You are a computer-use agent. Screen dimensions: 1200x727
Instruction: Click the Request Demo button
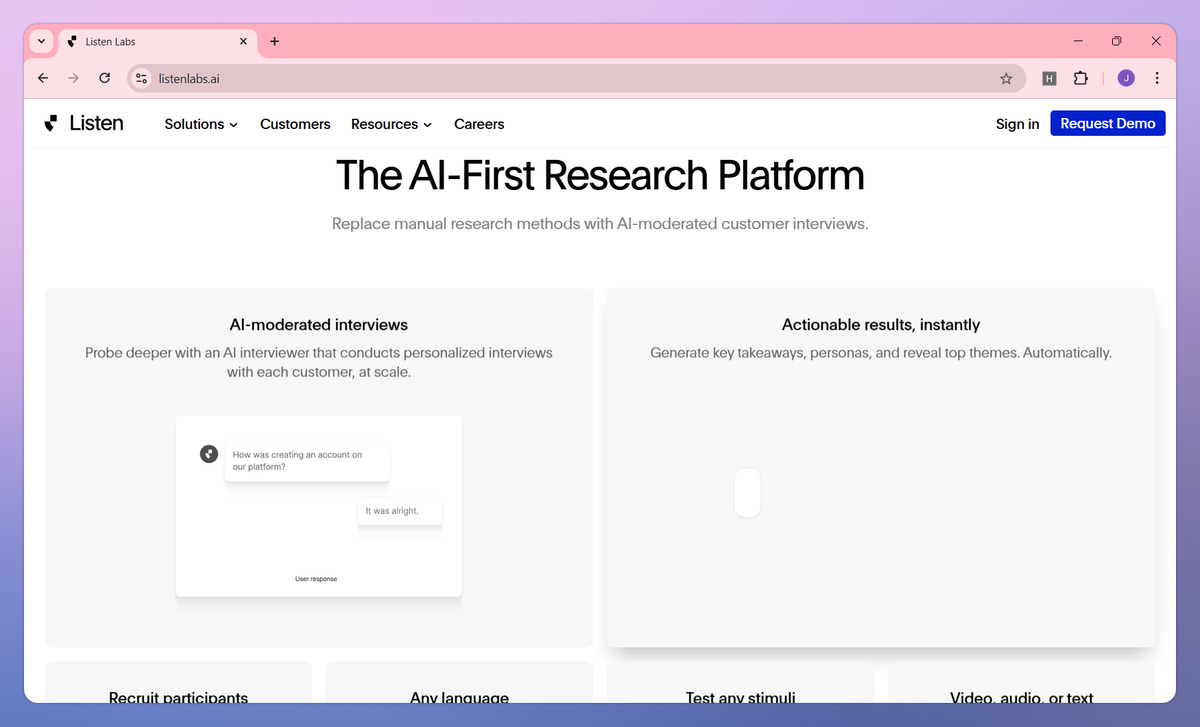tap(1108, 123)
